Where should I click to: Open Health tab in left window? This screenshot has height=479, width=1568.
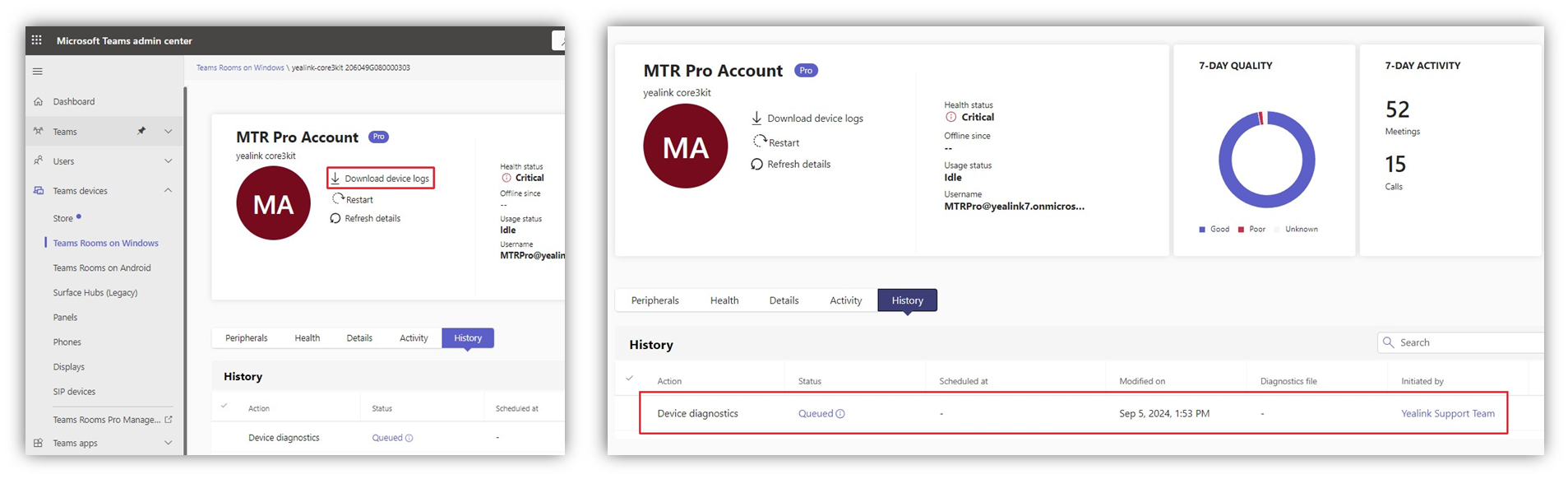click(308, 338)
